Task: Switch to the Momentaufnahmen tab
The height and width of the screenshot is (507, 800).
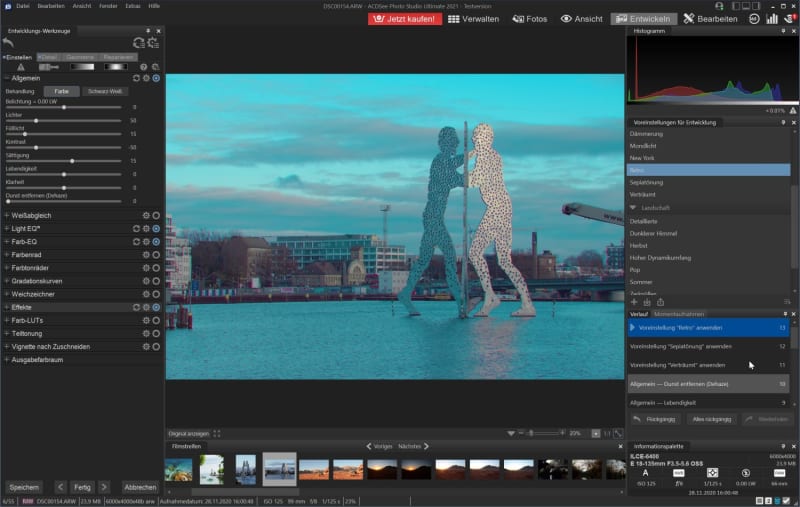Action: click(x=679, y=314)
